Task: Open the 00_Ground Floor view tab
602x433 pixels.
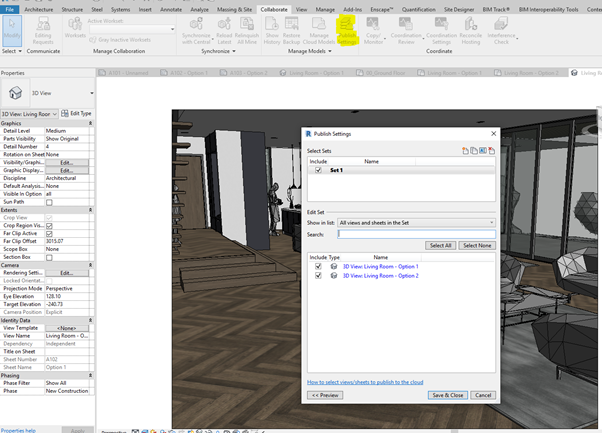Action: pyautogui.click(x=381, y=73)
